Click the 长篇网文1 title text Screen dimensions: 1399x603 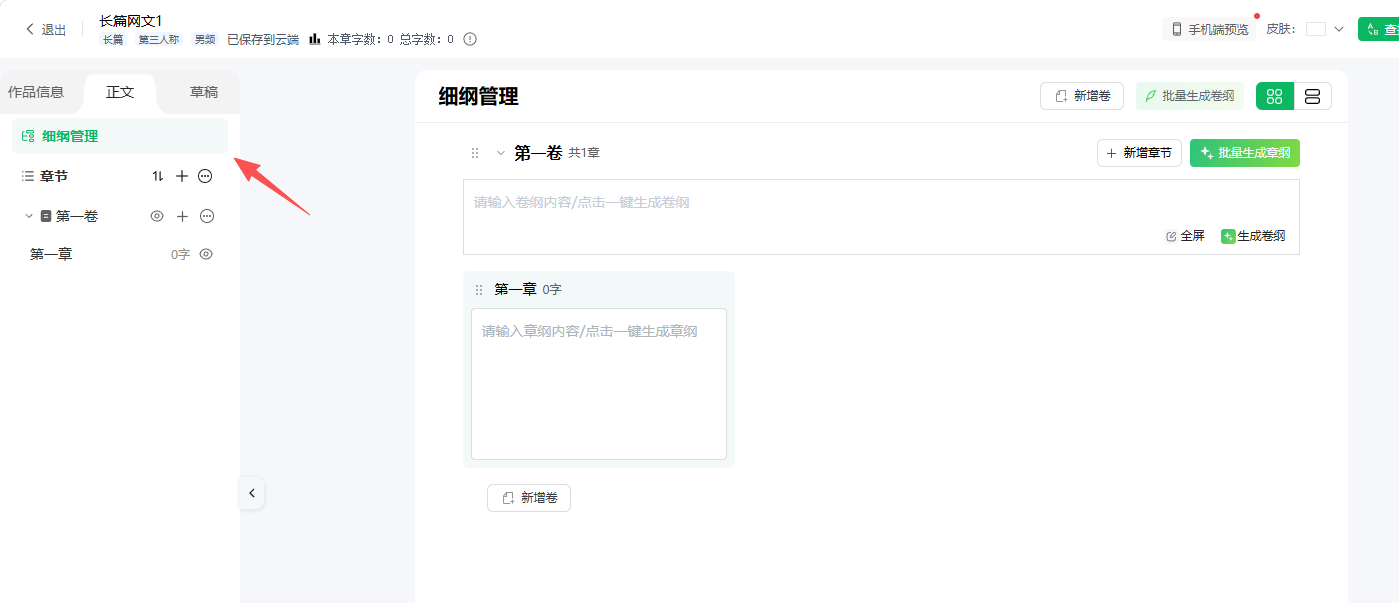coord(131,20)
